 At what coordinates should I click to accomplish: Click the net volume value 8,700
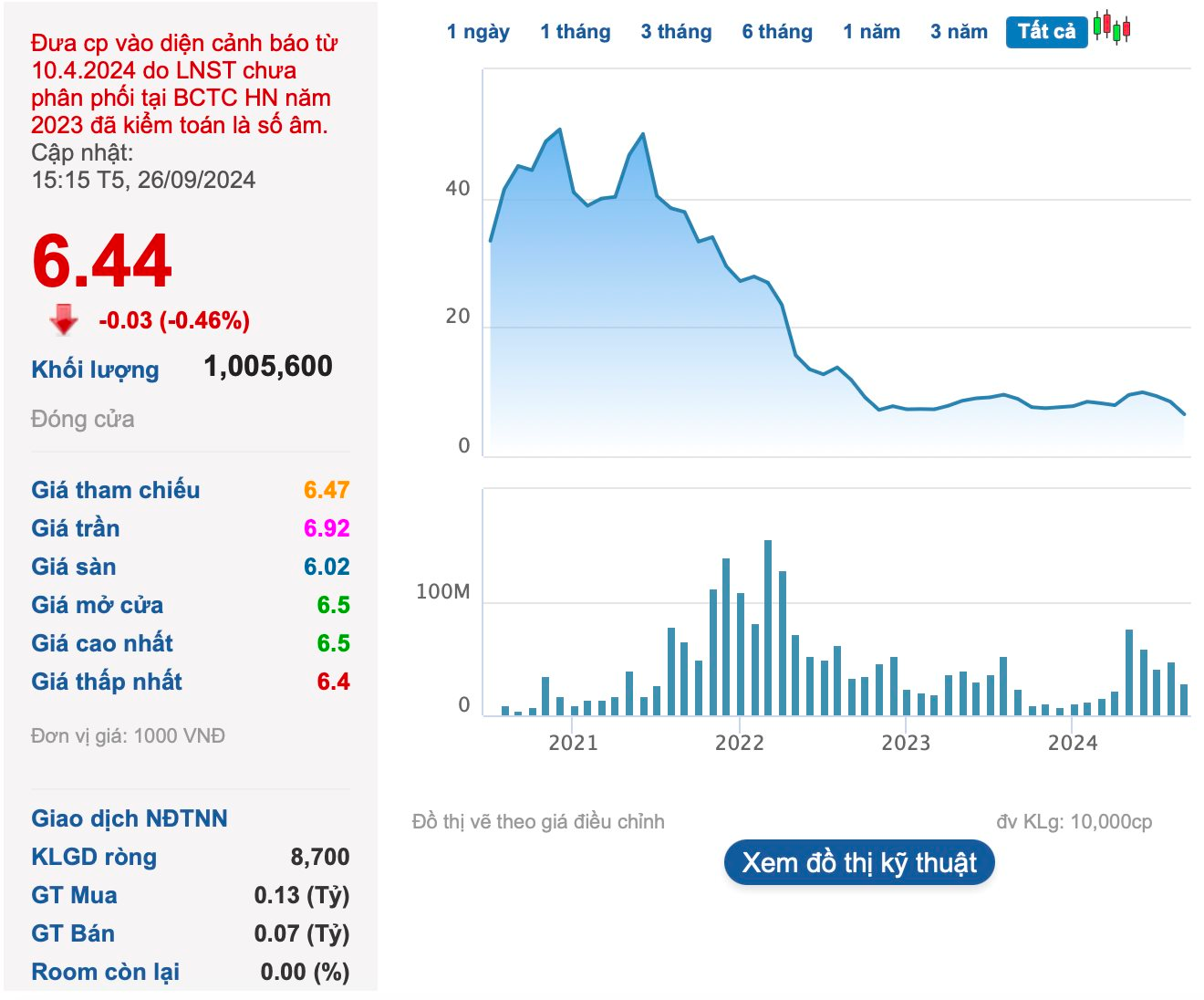[x=320, y=857]
